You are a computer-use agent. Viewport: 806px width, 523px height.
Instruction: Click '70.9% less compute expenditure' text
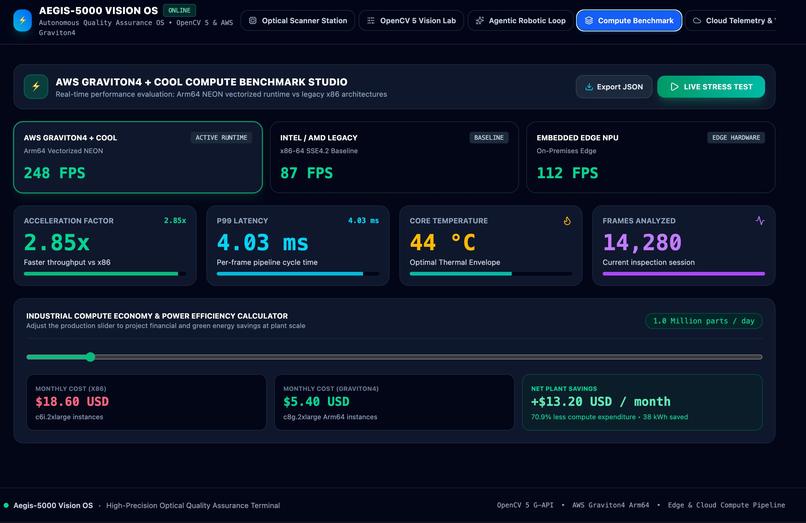coord(583,417)
